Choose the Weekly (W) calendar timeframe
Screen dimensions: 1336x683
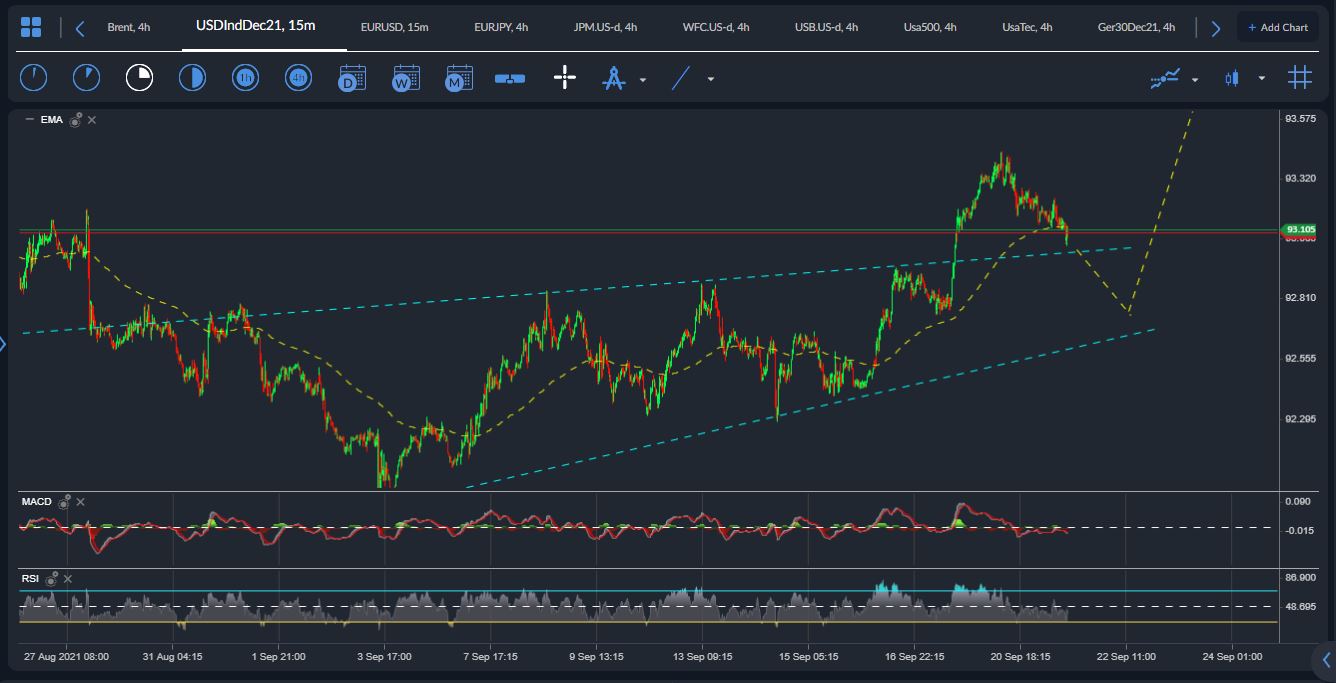[405, 78]
